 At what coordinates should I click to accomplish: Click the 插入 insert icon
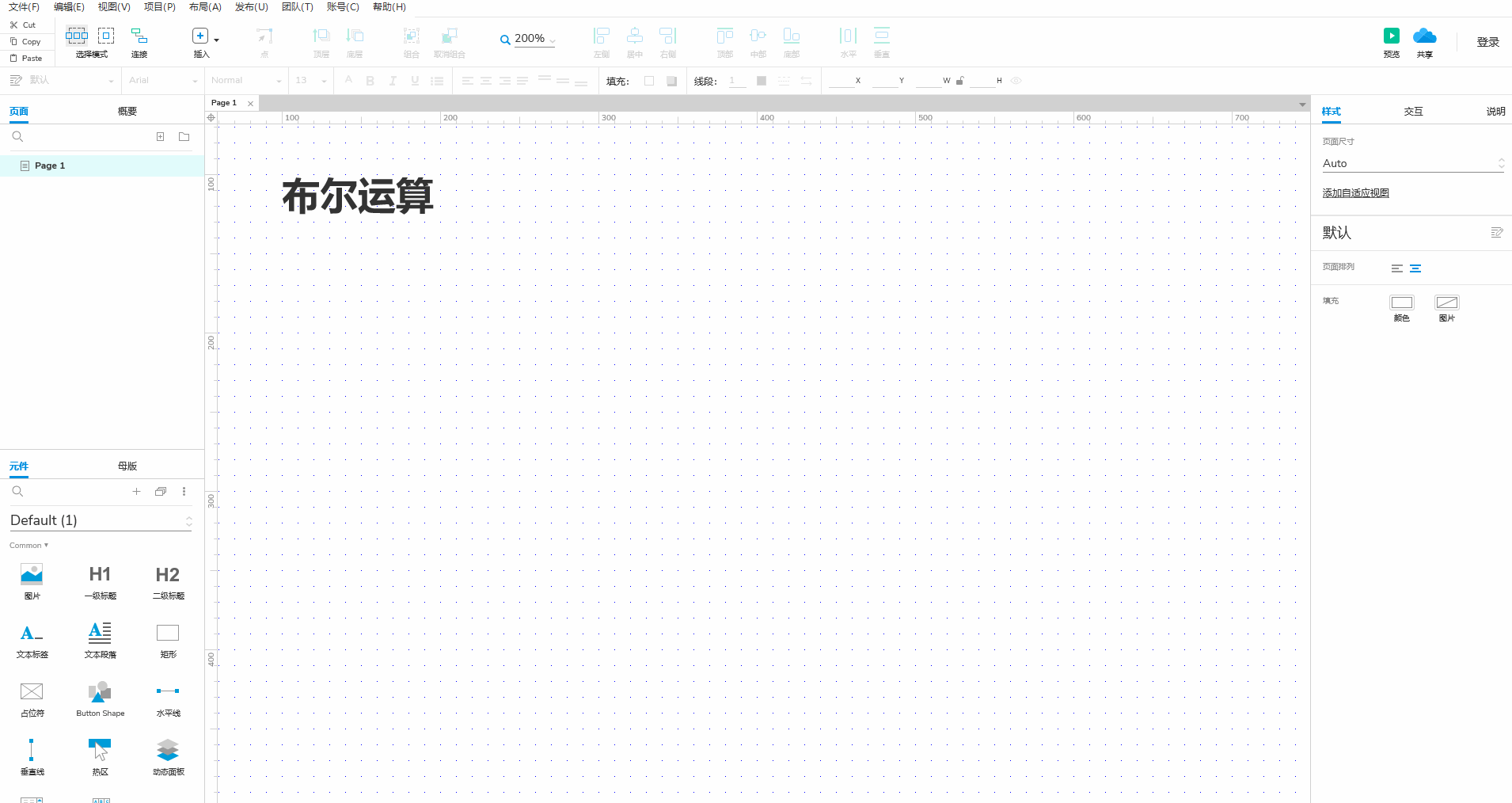tap(200, 36)
